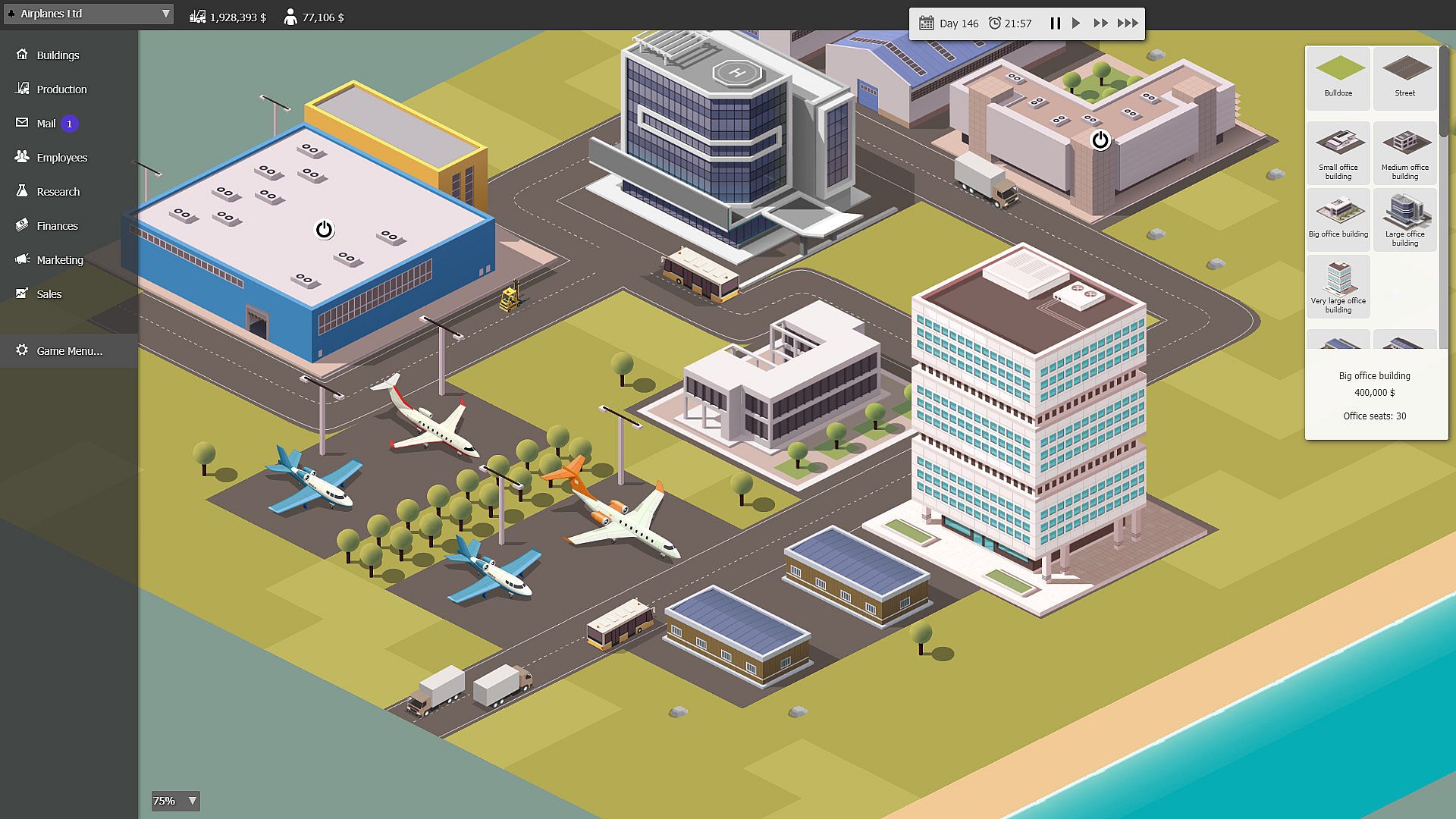Select the Bulldoze tool
The width and height of the screenshot is (1456, 819).
pyautogui.click(x=1338, y=77)
